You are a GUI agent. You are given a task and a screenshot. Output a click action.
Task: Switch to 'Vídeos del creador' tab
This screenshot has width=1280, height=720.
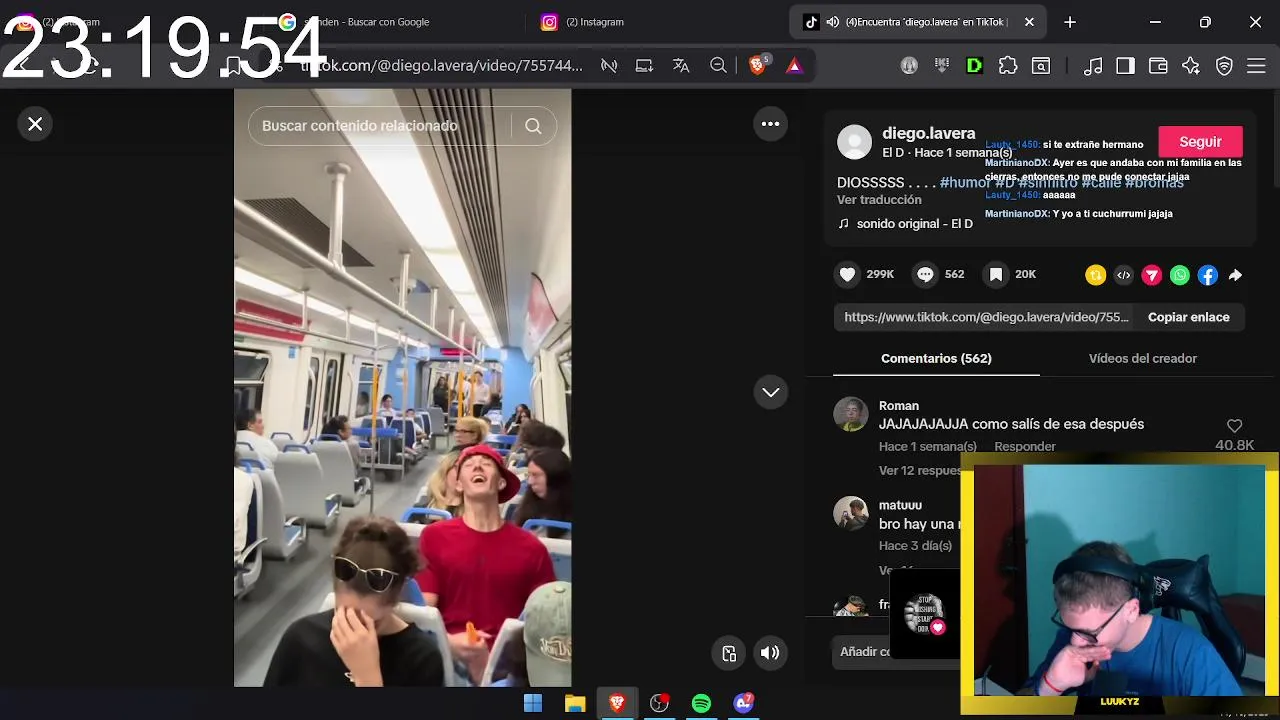pyautogui.click(x=1143, y=358)
